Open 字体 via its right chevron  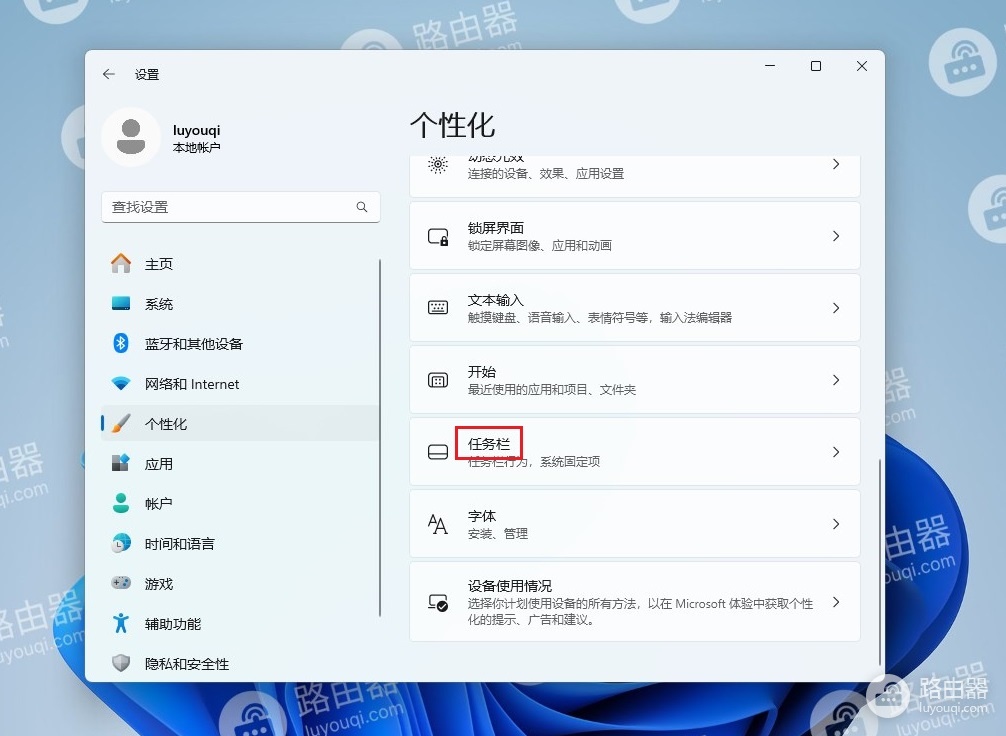836,524
